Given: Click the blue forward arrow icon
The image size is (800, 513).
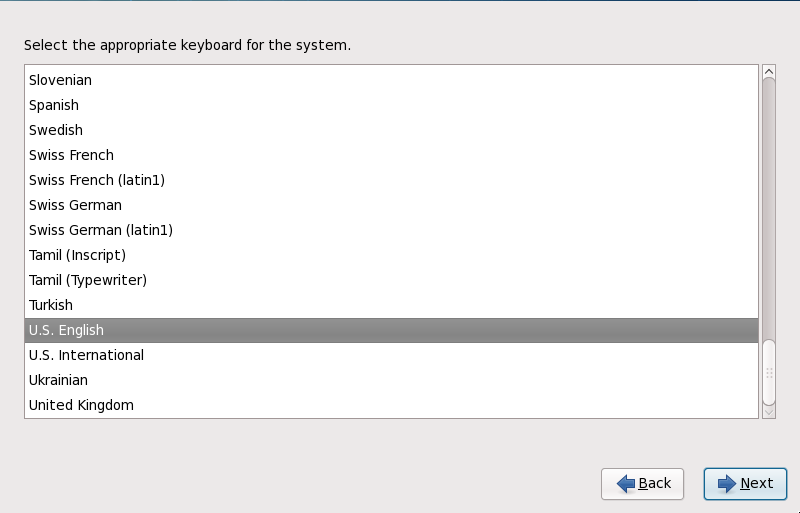Looking at the screenshot, I should (727, 484).
